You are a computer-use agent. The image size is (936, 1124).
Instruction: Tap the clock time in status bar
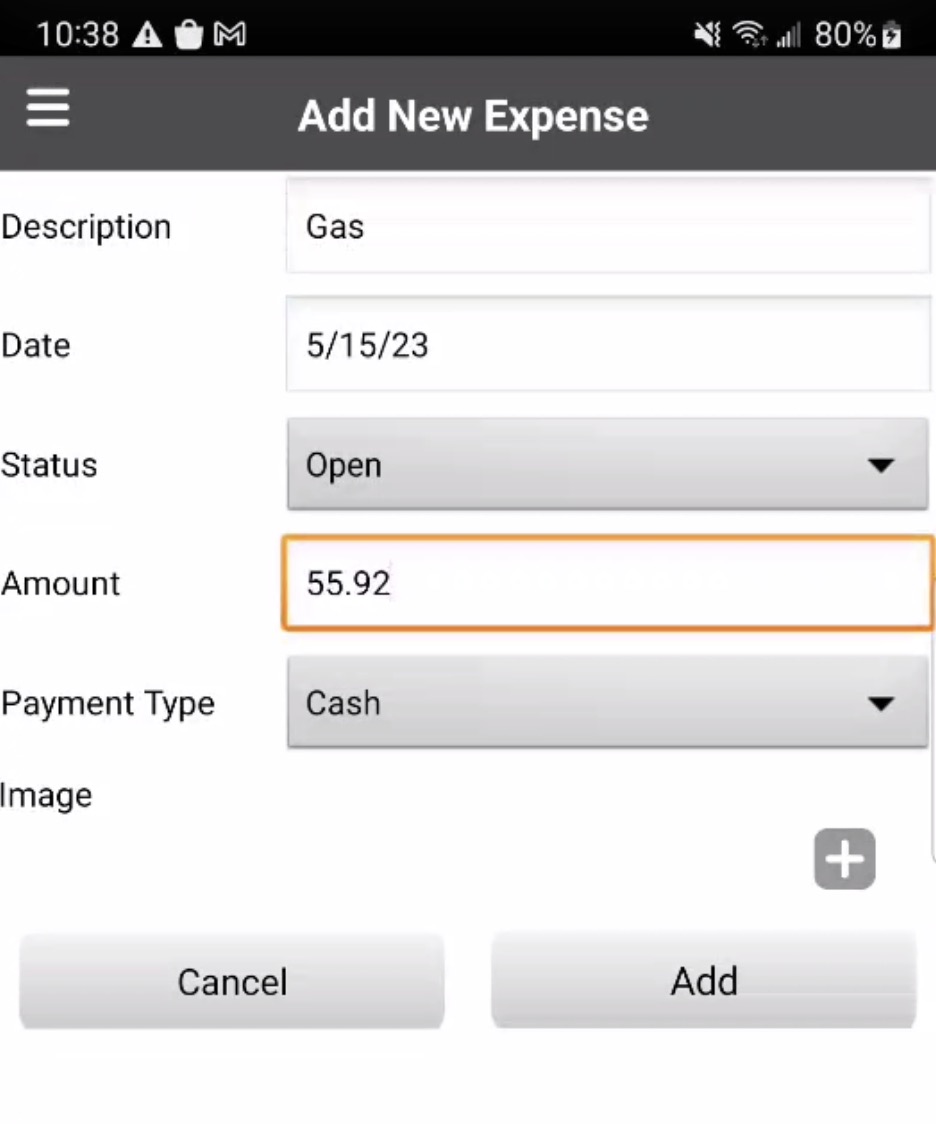point(78,36)
